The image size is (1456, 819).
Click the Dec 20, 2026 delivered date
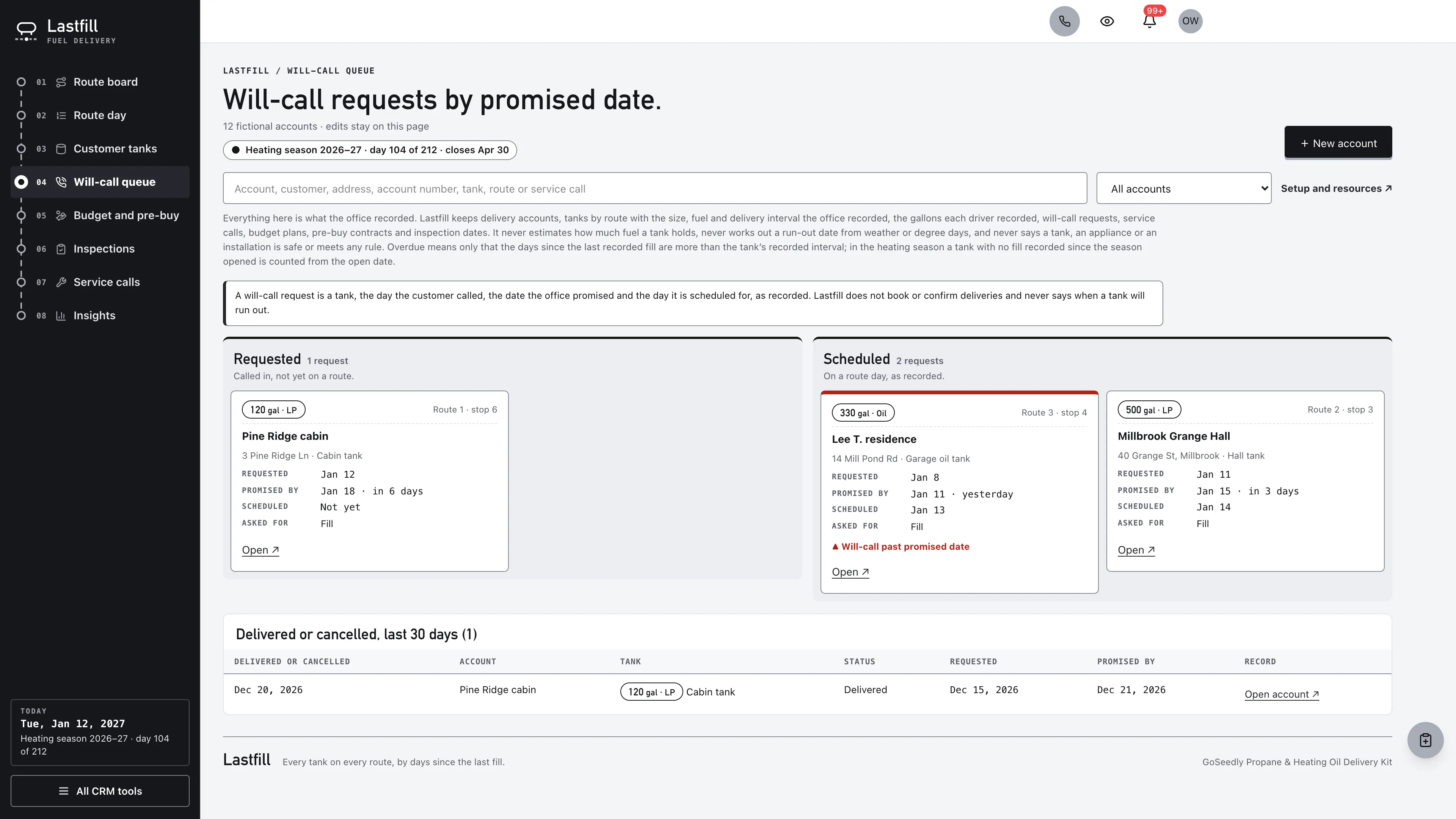coord(268,690)
